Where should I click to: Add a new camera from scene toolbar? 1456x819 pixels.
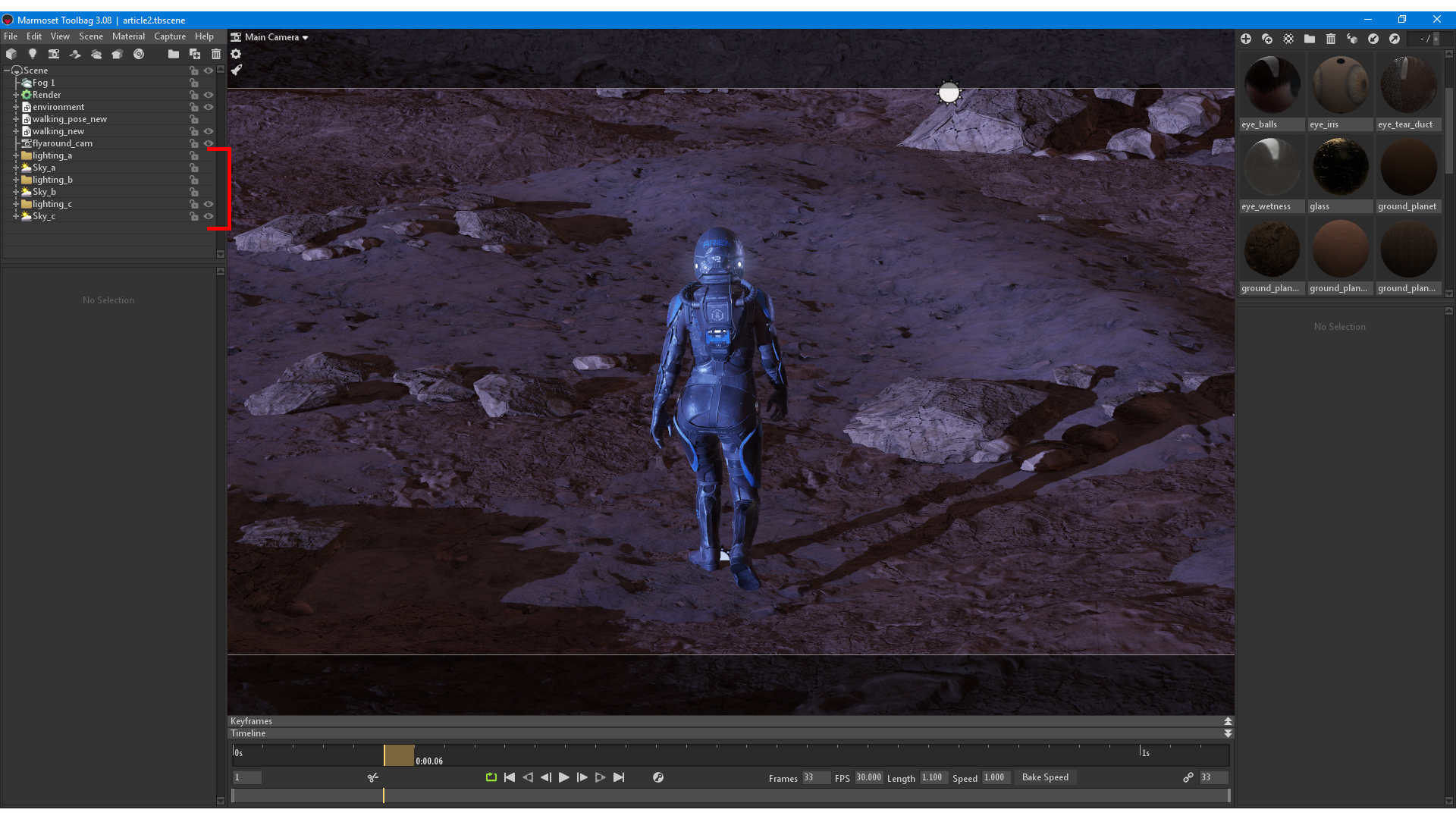click(x=54, y=54)
